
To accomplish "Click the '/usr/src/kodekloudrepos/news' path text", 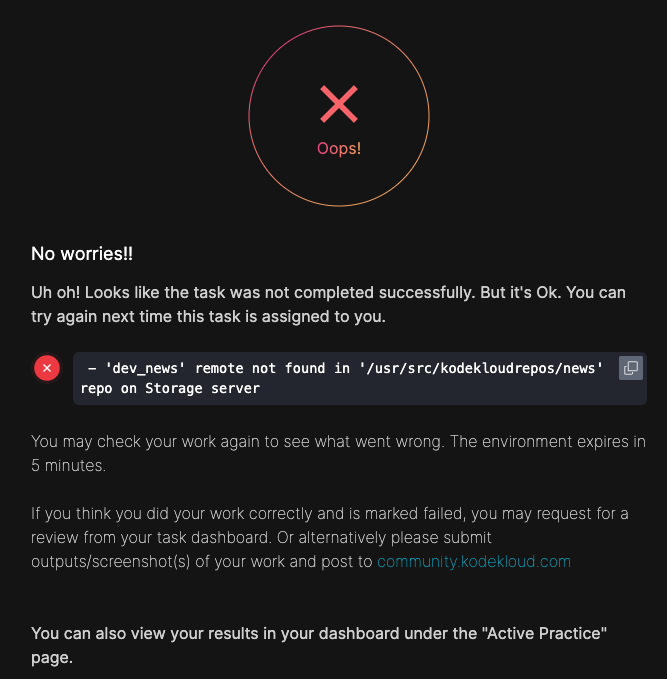I will click(x=483, y=368).
